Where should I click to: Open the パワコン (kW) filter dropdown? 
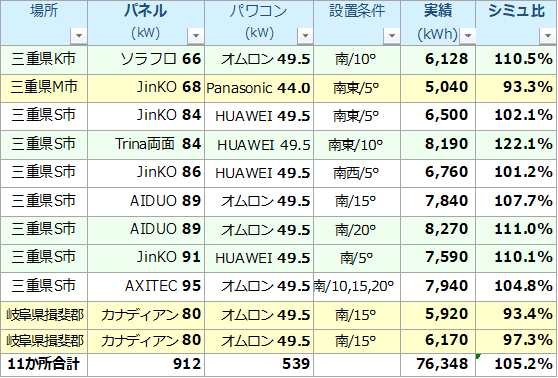305,36
